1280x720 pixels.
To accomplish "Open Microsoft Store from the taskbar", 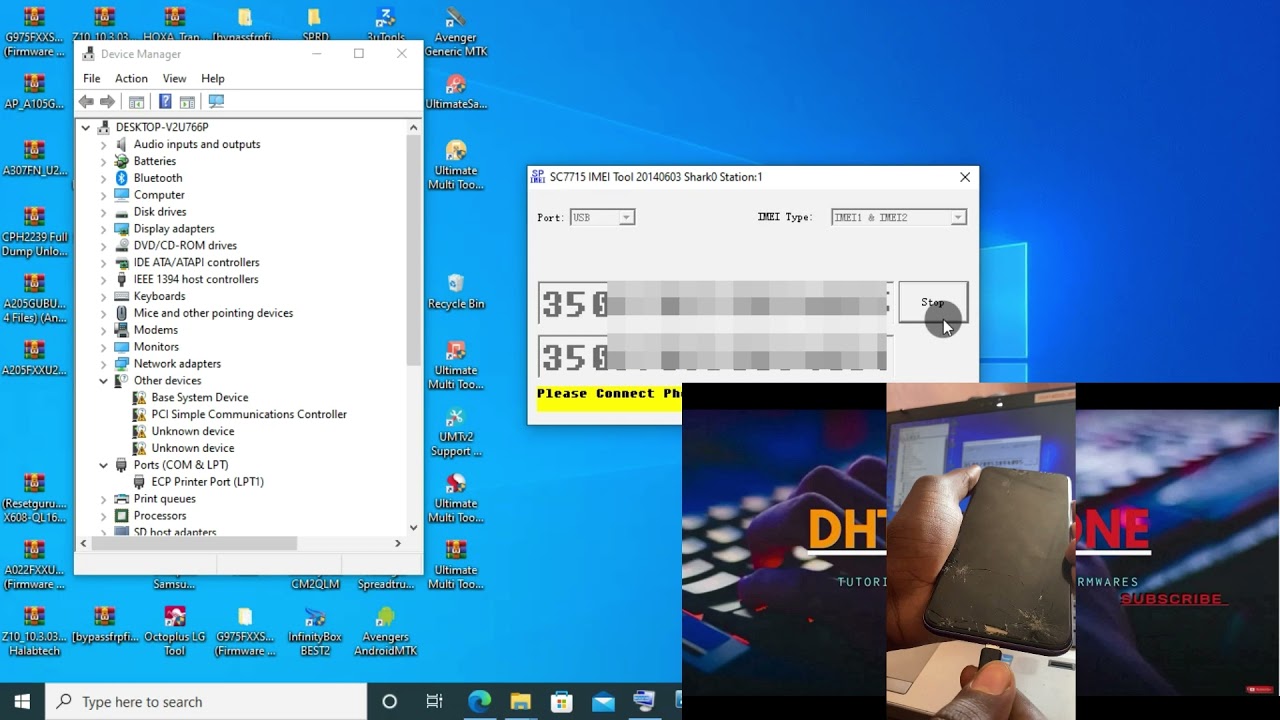I will [561, 701].
